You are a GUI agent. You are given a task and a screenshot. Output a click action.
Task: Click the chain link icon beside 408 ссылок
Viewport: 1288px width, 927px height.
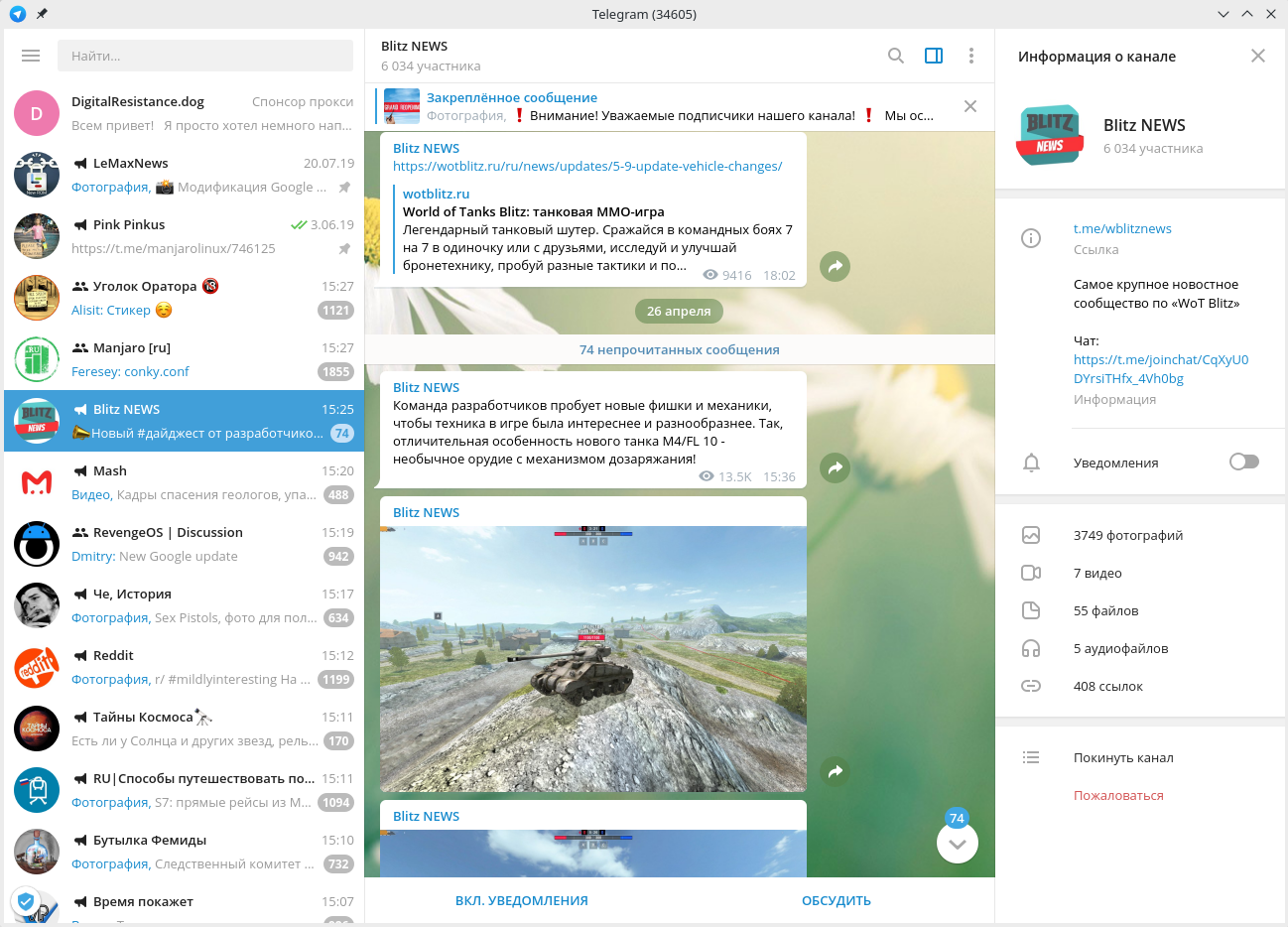click(x=1031, y=686)
